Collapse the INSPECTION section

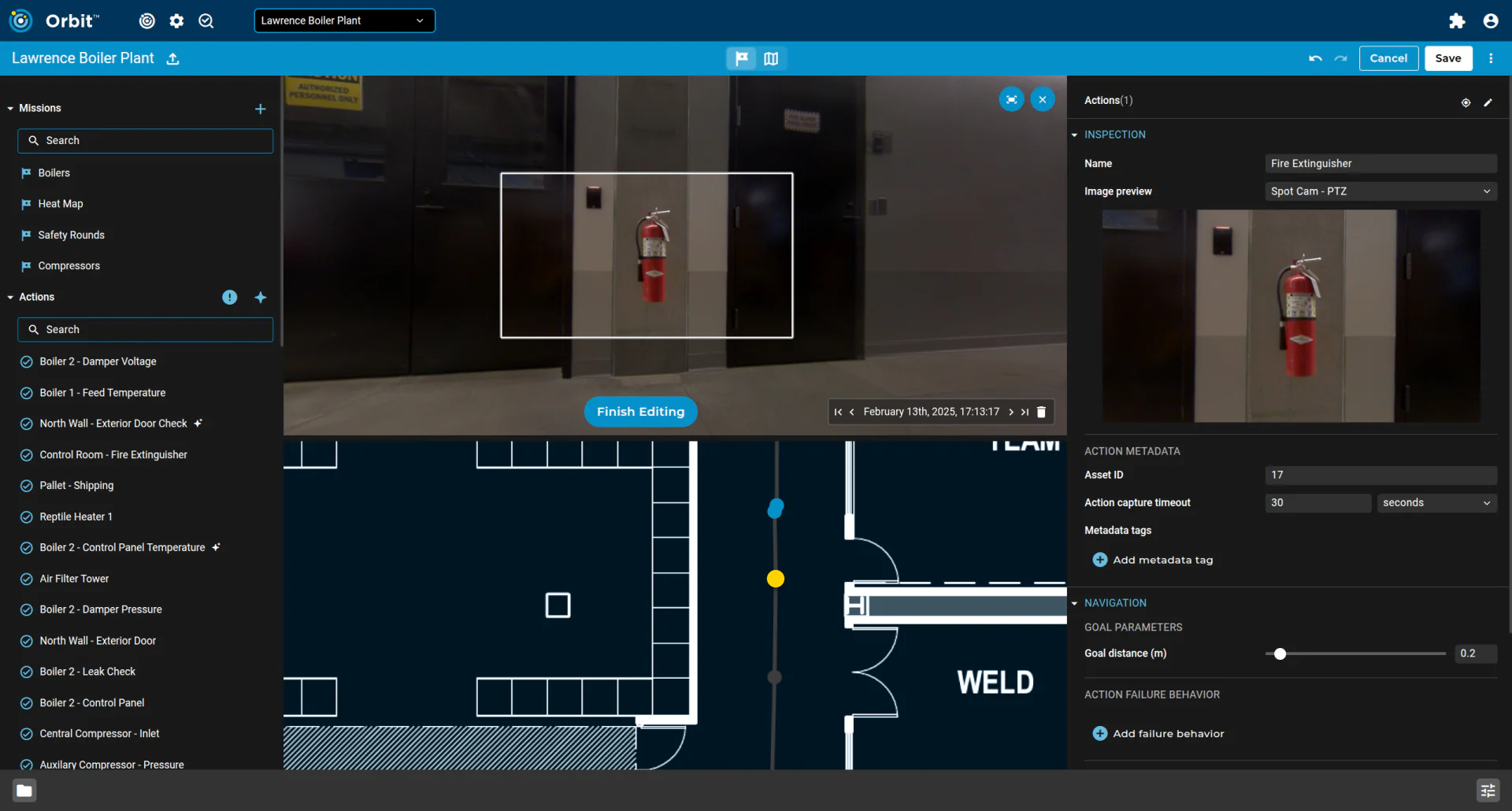pyautogui.click(x=1074, y=135)
